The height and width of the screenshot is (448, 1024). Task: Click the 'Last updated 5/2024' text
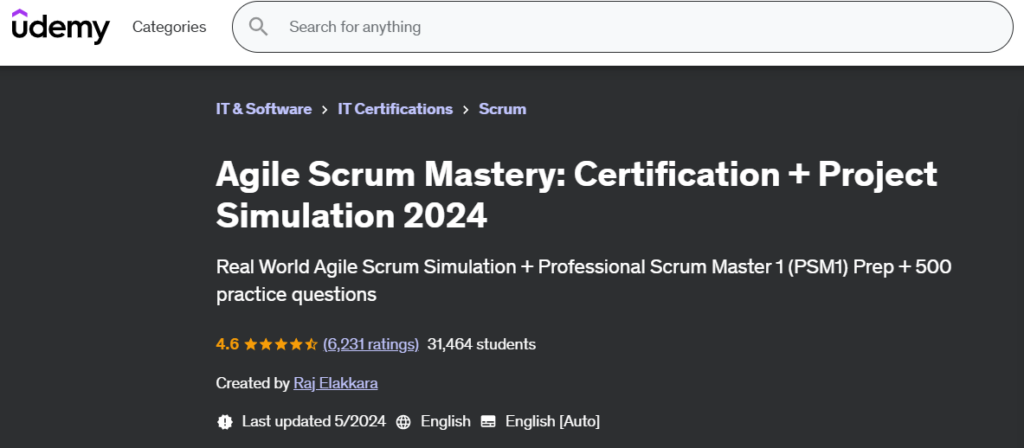[x=313, y=421]
